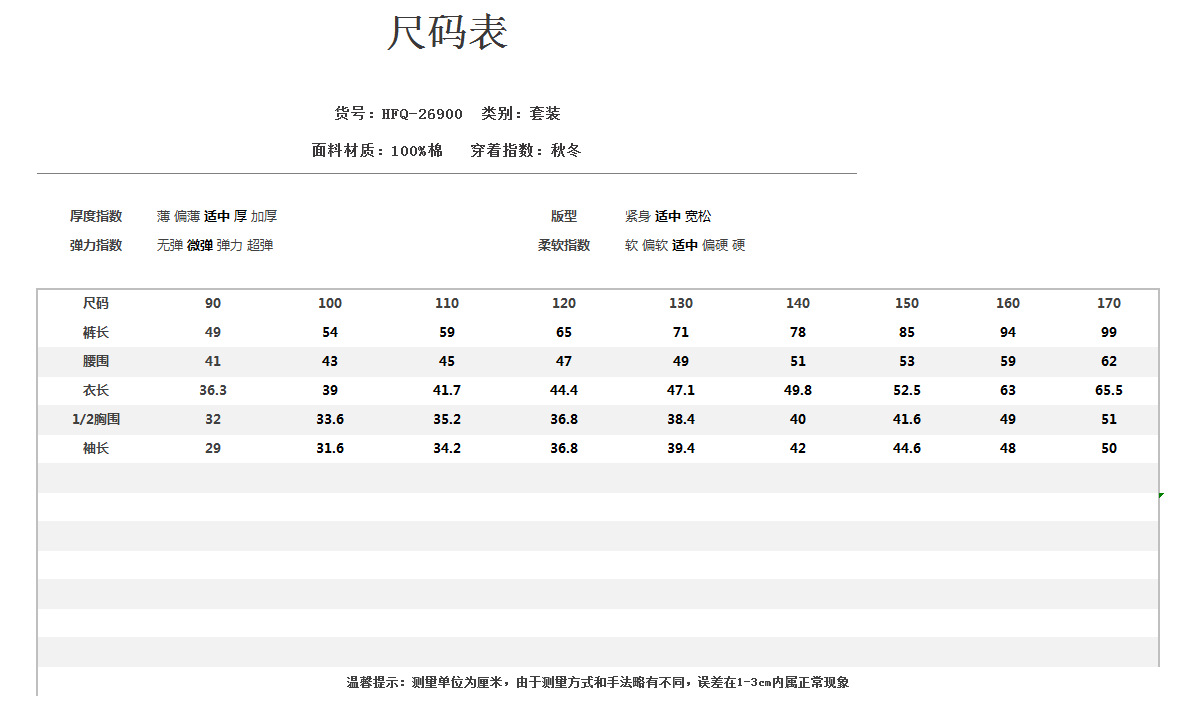1184x724 pixels.
Task: Click 裤长 value 99 for size 170
Action: pyautogui.click(x=1109, y=332)
